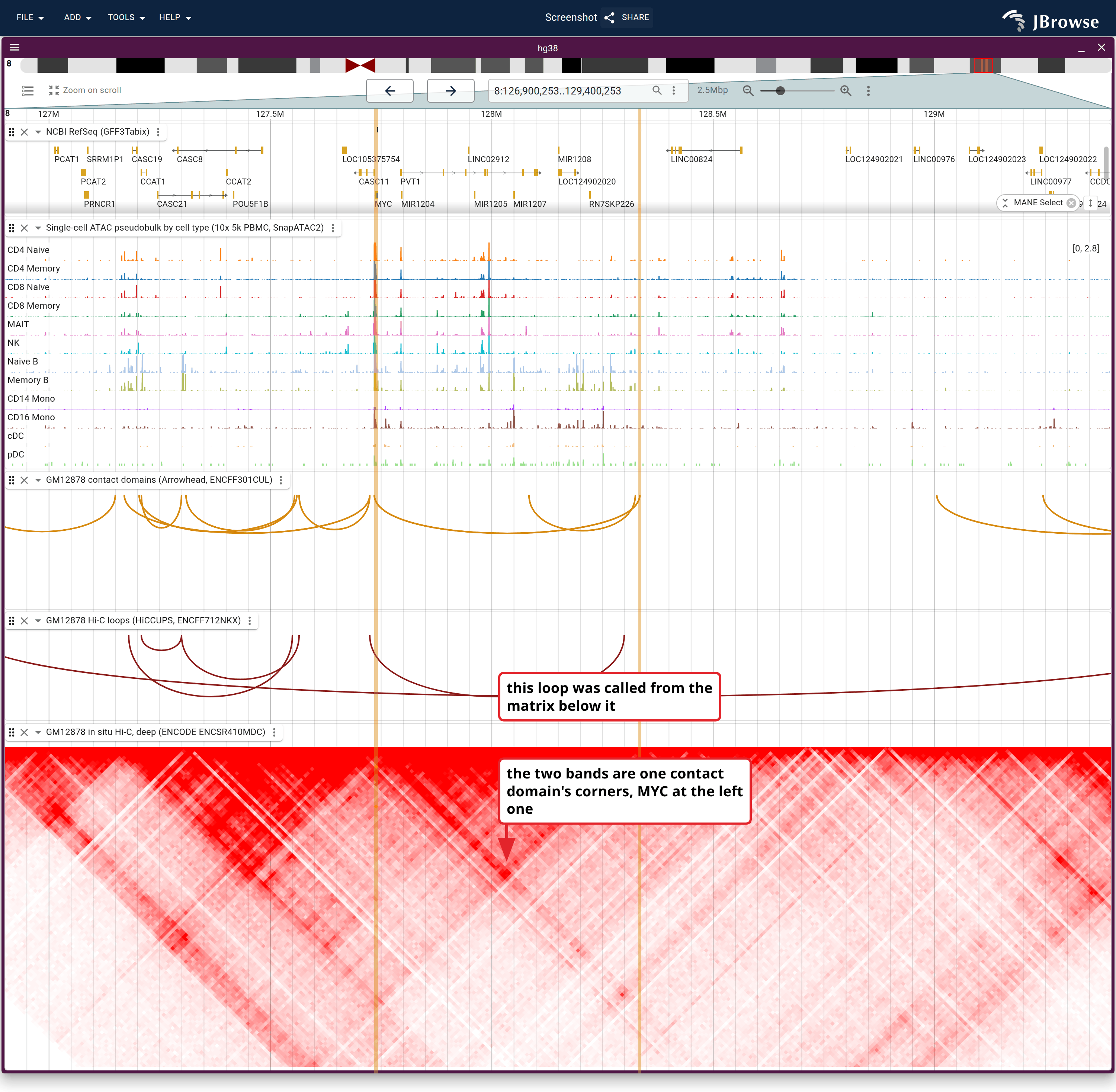Click the POU5F1B gene label

[x=250, y=204]
